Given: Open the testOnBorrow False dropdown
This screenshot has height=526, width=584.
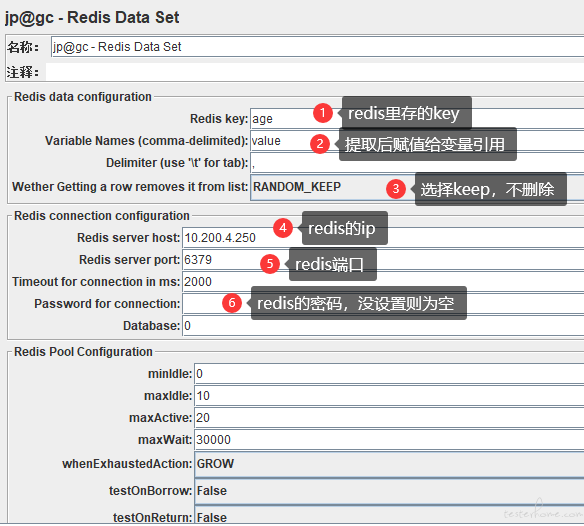Looking at the screenshot, I should point(389,491).
